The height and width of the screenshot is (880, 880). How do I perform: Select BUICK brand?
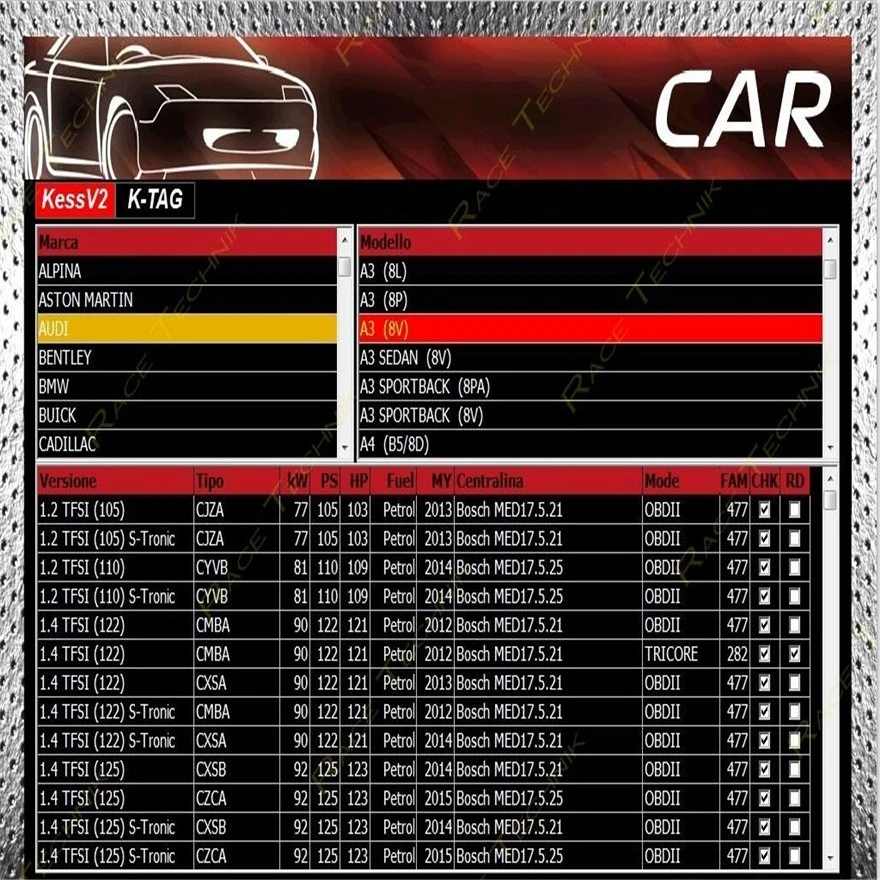pyautogui.click(x=187, y=415)
